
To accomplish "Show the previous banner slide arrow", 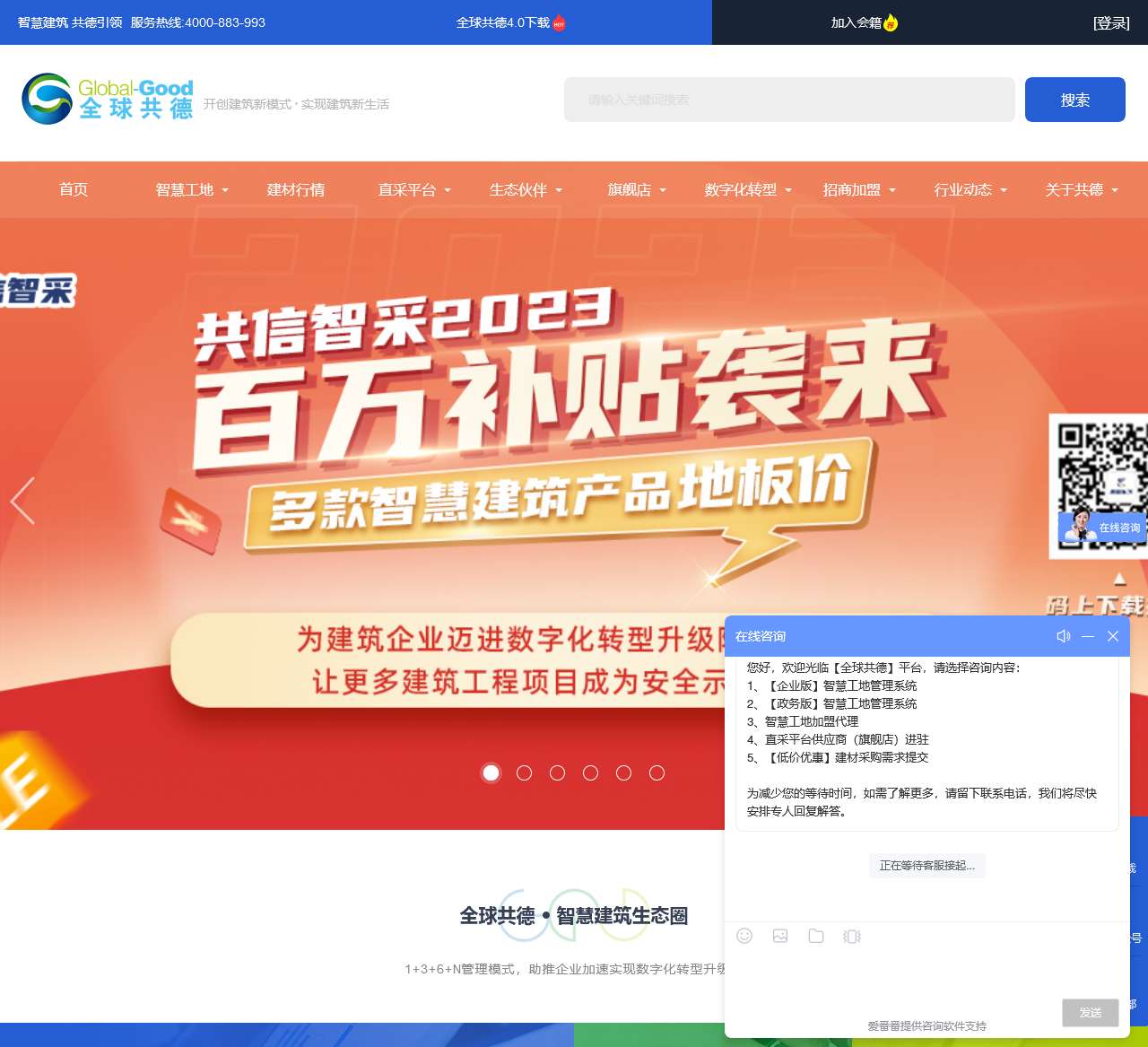I will [23, 501].
